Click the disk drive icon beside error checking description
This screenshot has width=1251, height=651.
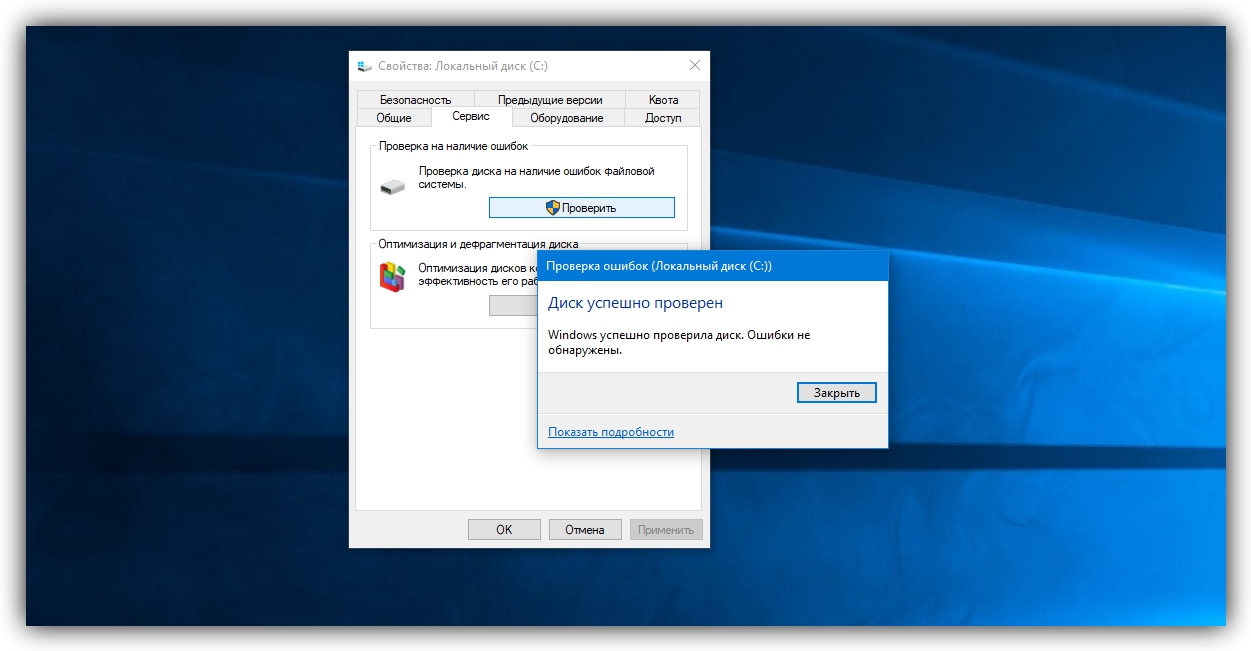click(391, 185)
